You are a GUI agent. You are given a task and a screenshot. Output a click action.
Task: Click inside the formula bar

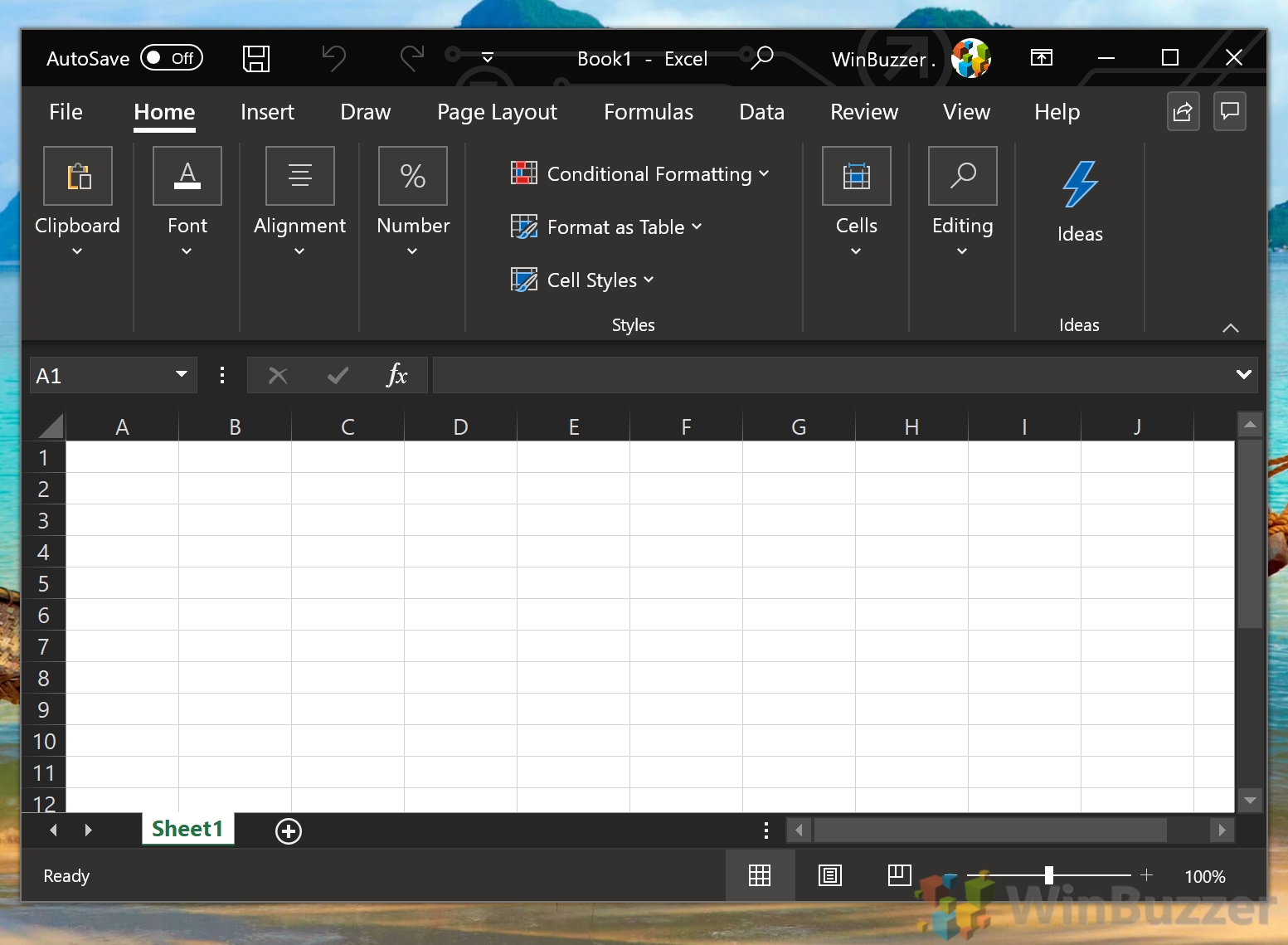831,375
